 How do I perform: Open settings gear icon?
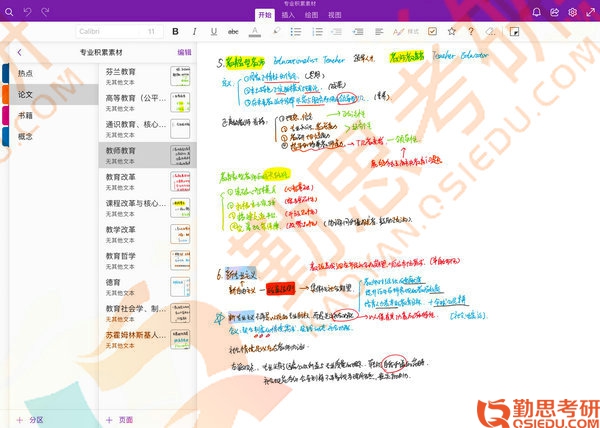click(572, 13)
